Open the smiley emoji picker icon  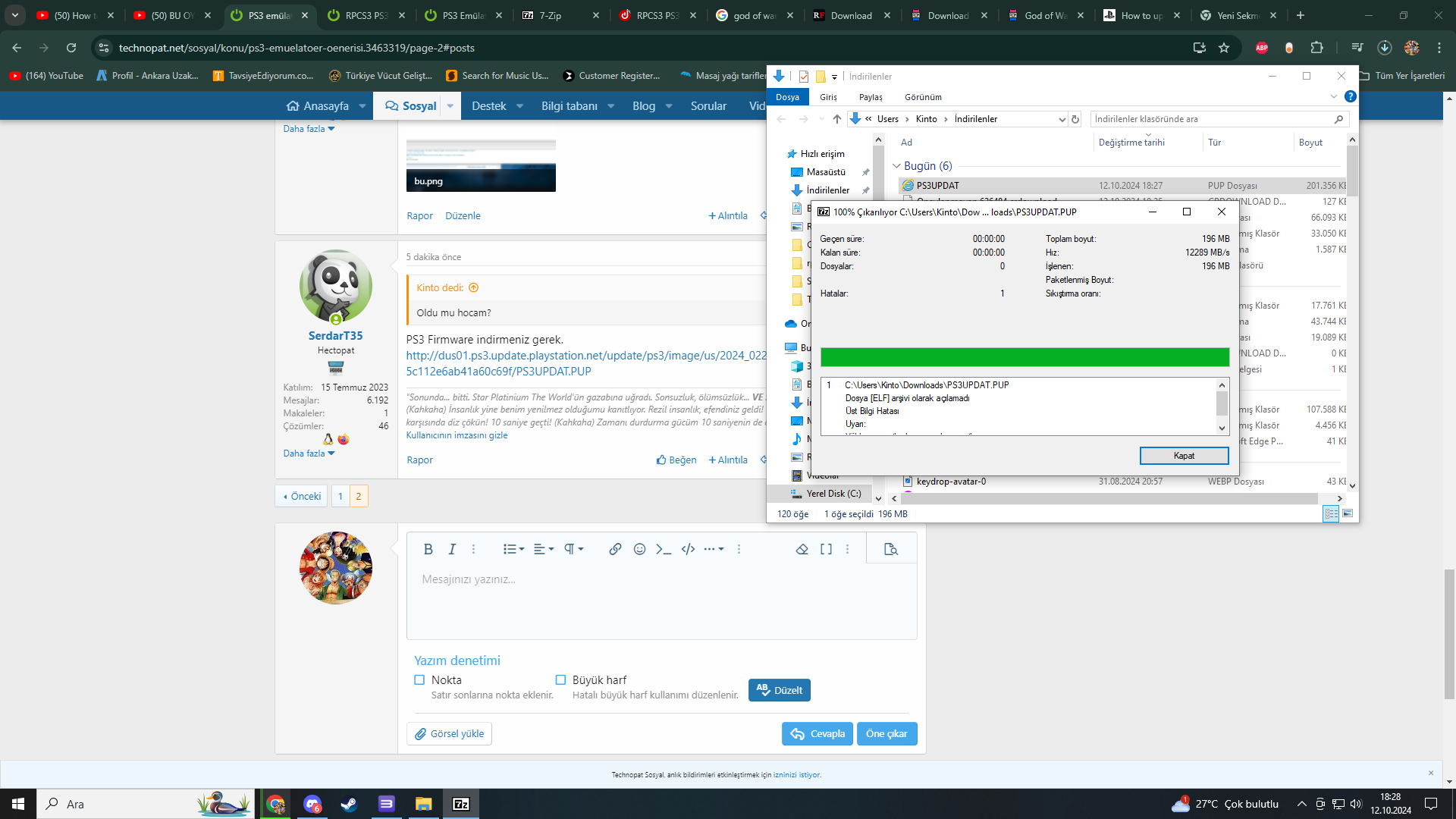click(639, 549)
